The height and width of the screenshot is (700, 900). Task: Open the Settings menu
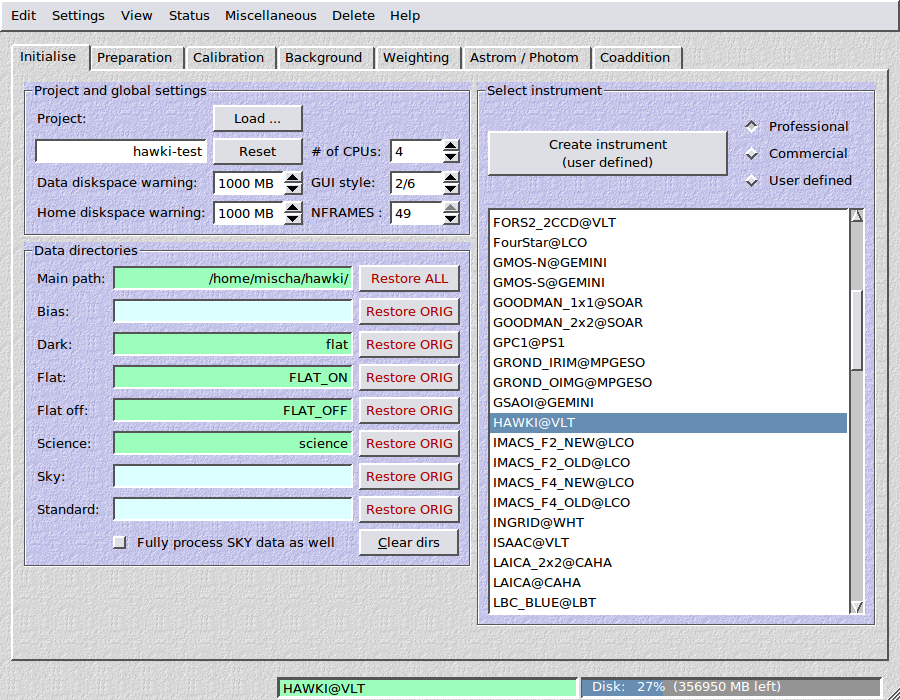click(x=78, y=15)
